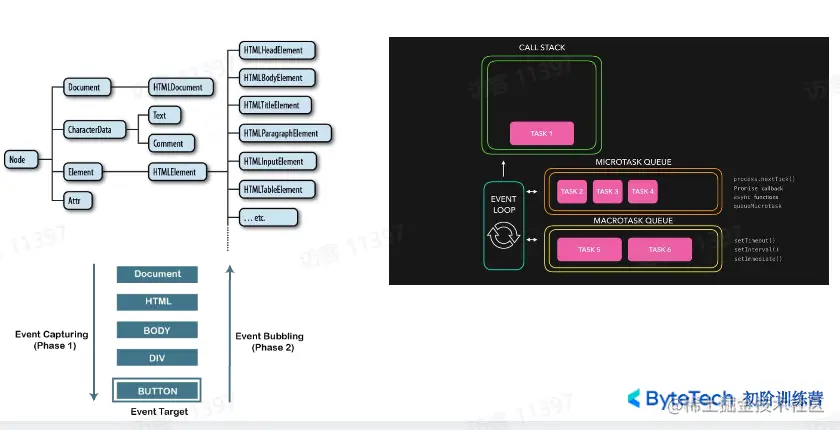Click the Comment node box
This screenshot has width=840, height=430.
(171, 144)
